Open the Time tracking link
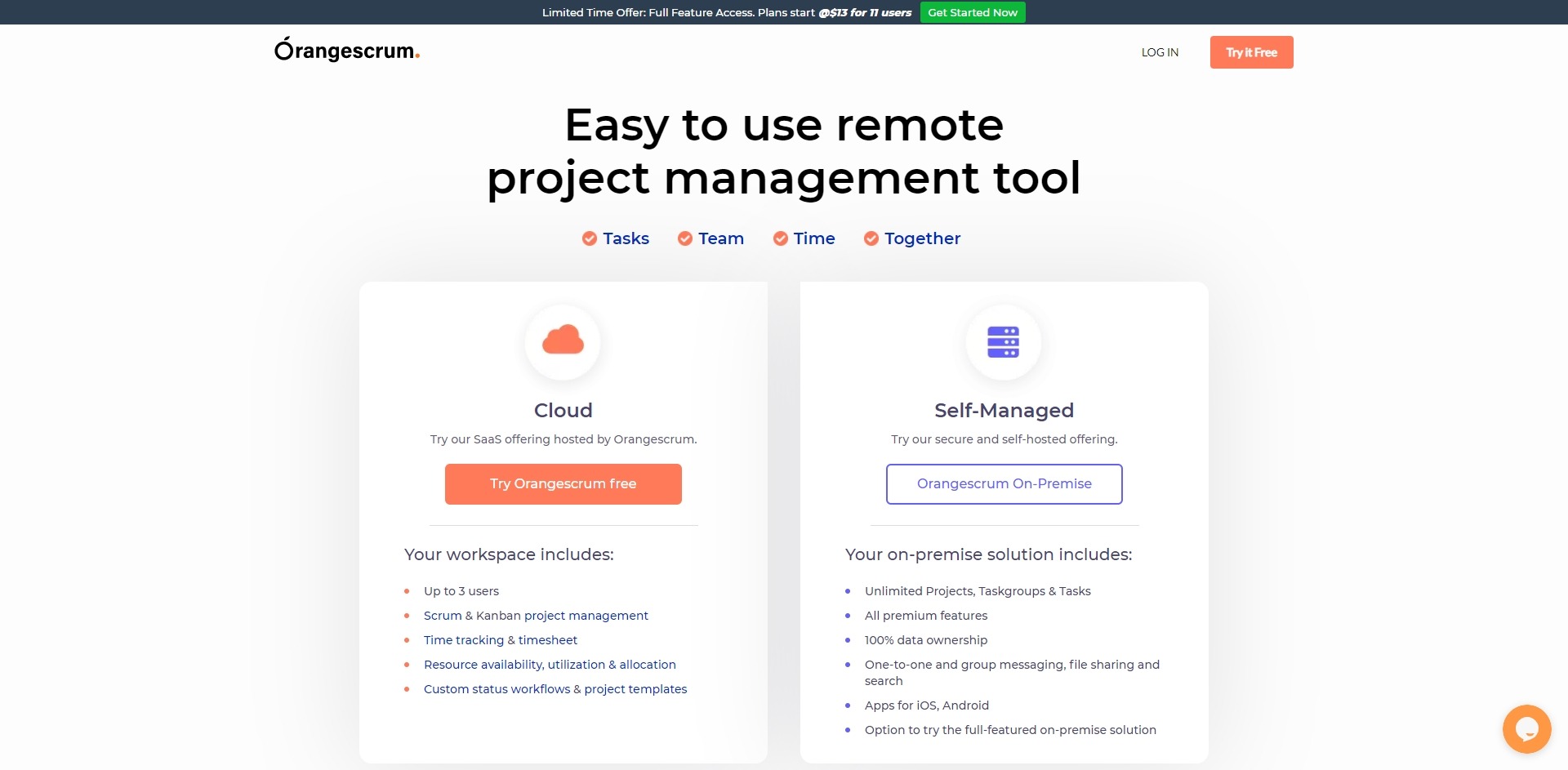The height and width of the screenshot is (770, 1568). (x=463, y=640)
